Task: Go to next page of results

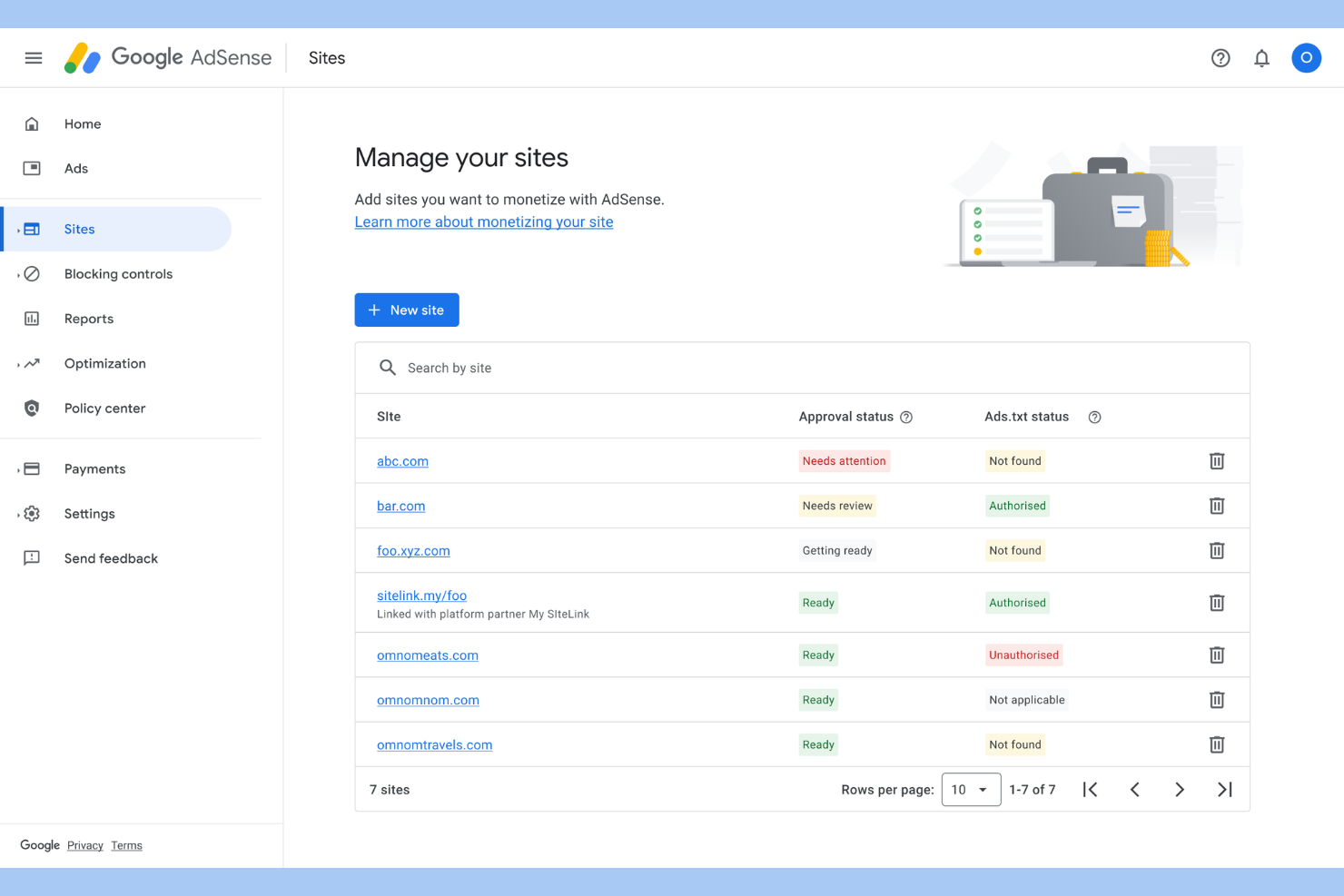Action: 1180,790
